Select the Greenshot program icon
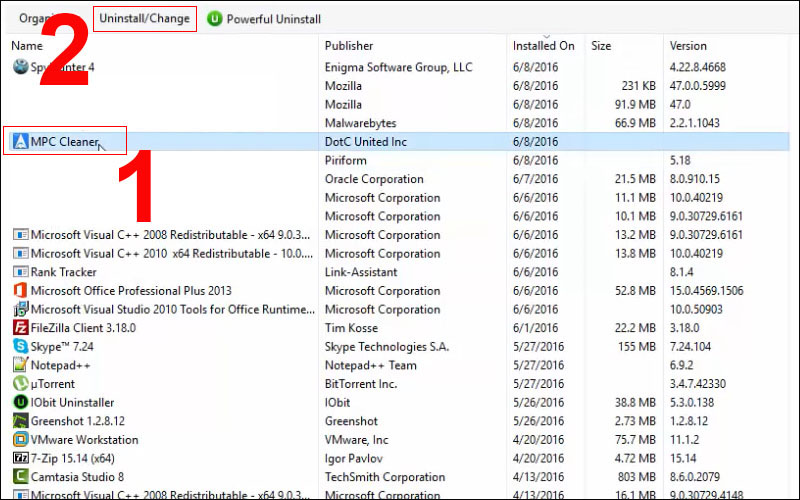Viewport: 800px width, 500px height. click(20, 421)
